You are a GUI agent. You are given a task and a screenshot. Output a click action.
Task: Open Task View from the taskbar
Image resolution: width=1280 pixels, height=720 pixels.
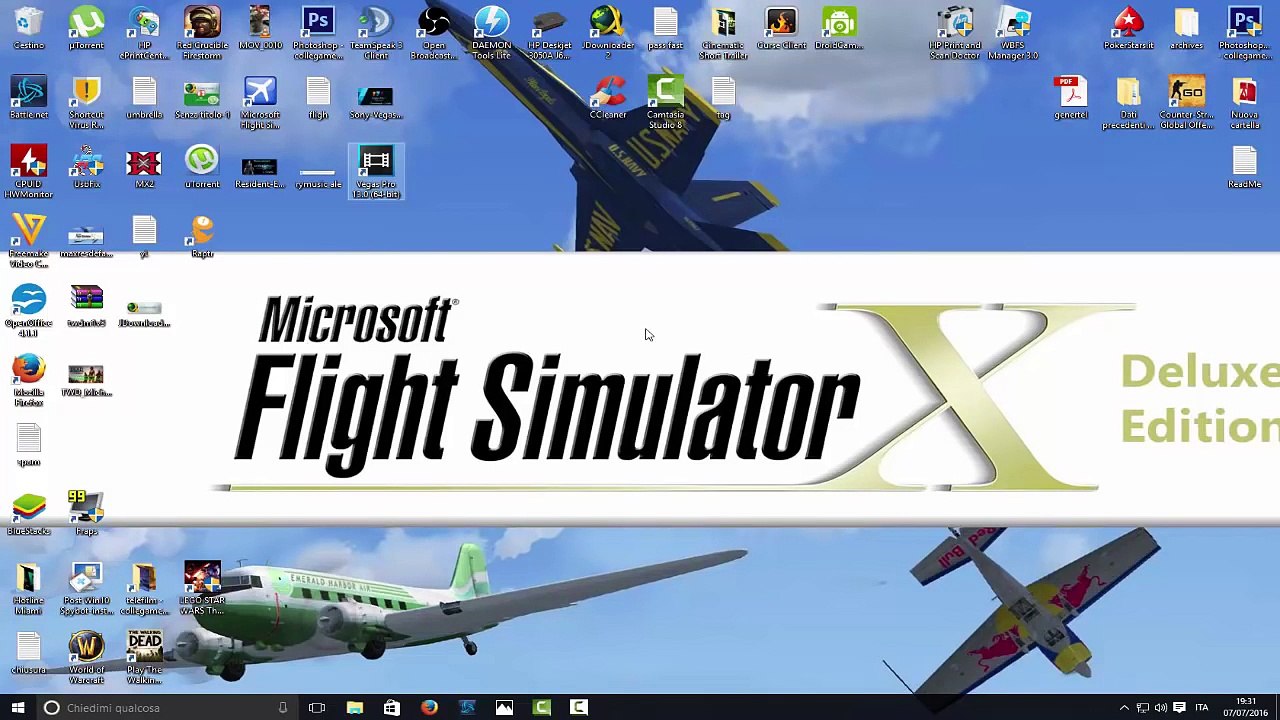click(x=317, y=708)
